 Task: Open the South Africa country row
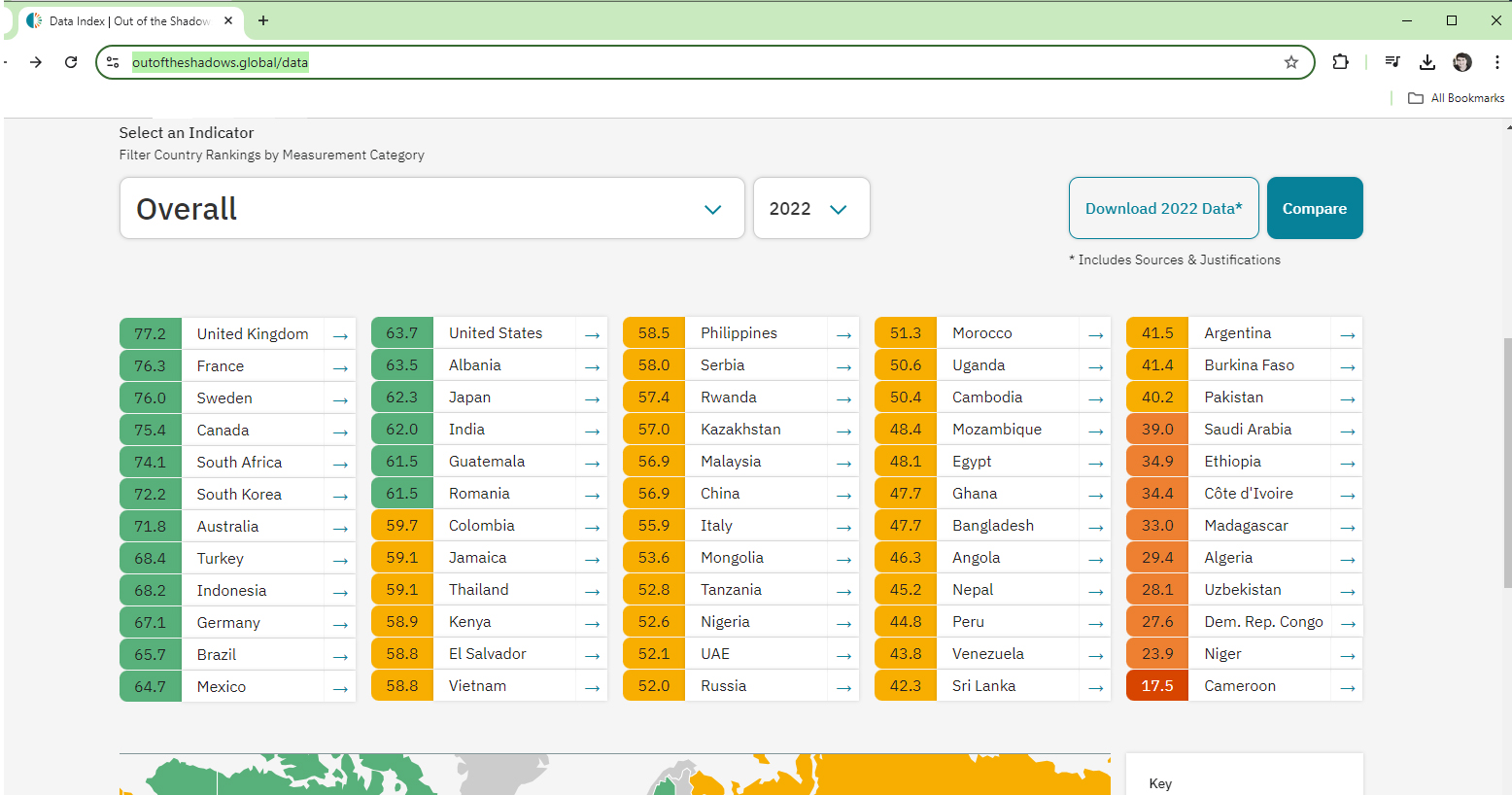(x=239, y=463)
